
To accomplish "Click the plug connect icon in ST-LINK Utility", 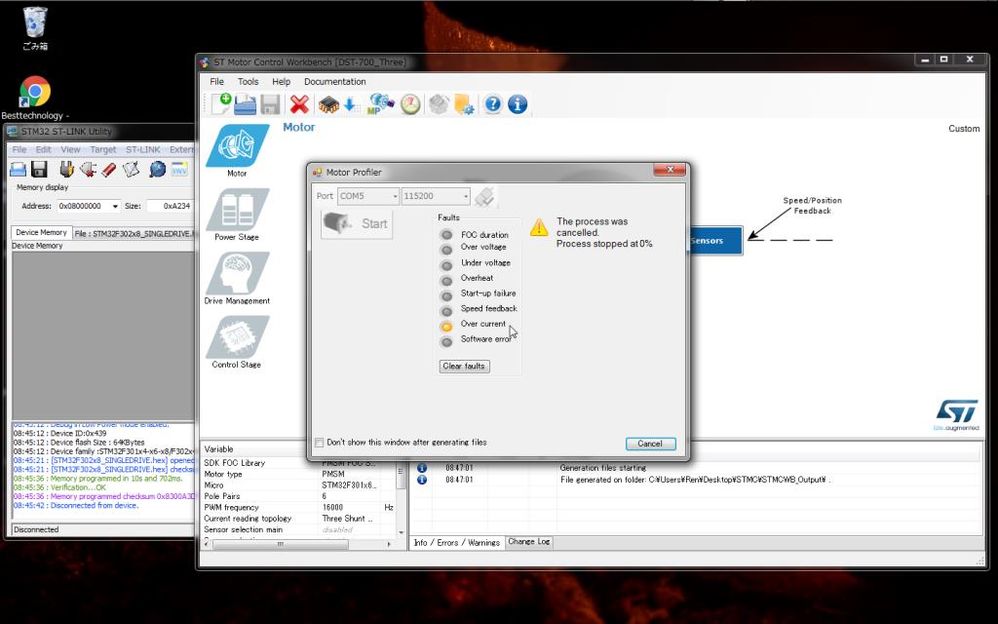I will tap(66, 169).
